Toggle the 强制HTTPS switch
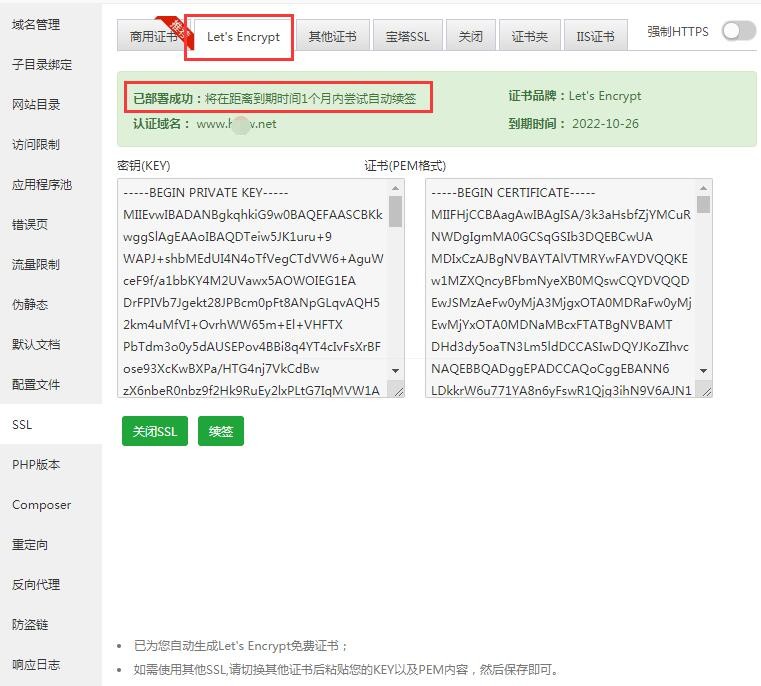The width and height of the screenshot is (761, 686). coord(738,31)
